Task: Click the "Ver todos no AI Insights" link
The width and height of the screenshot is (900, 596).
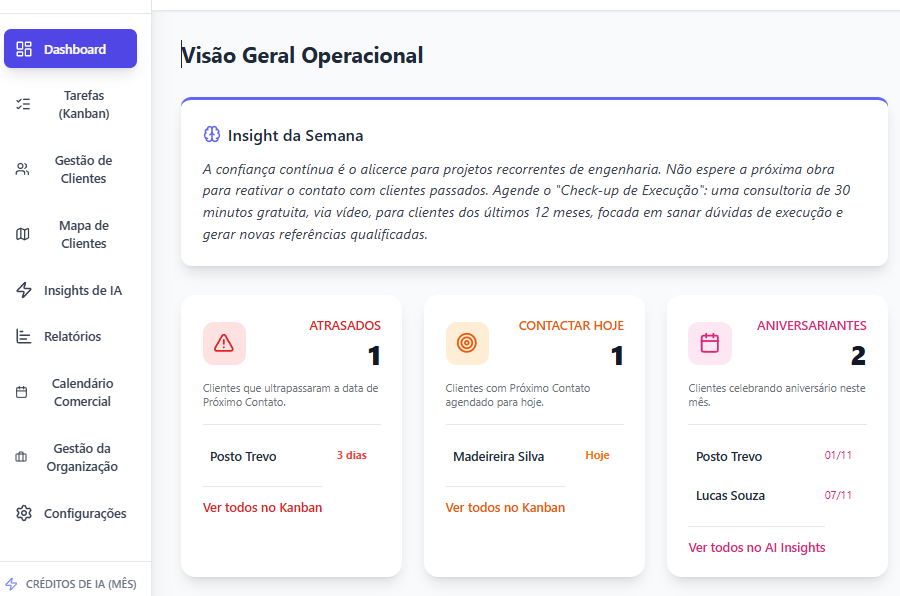Action: pyautogui.click(x=756, y=547)
